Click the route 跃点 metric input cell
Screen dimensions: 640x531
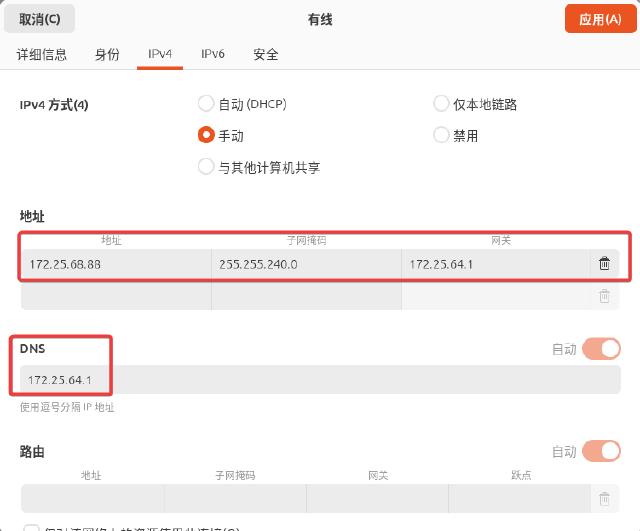coord(520,498)
